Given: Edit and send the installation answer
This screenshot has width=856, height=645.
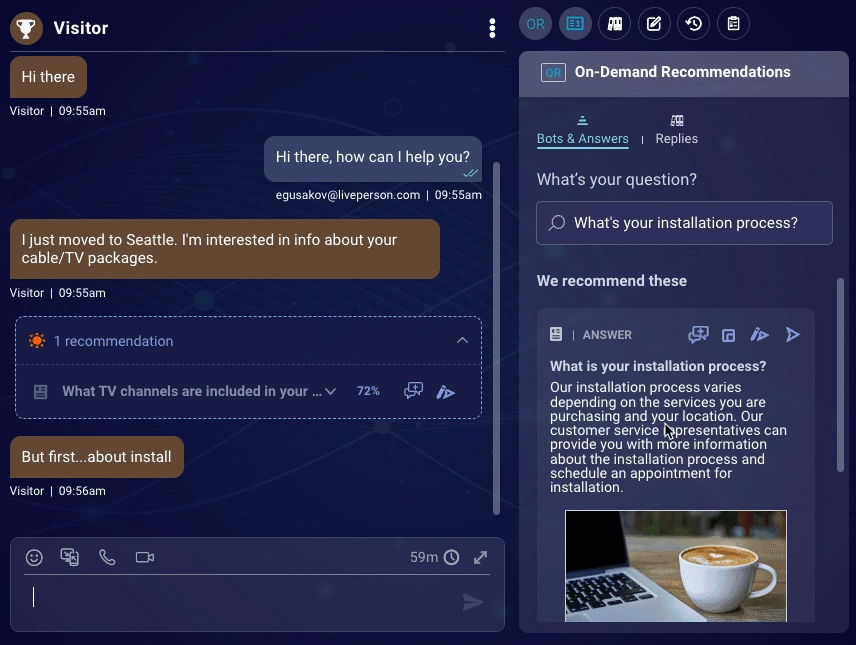Looking at the screenshot, I should coord(759,334).
